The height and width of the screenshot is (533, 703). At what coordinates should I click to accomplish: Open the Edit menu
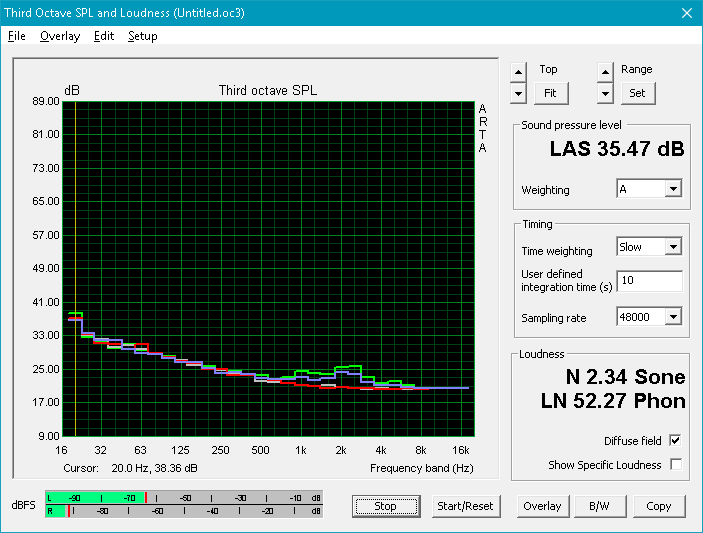(104, 36)
